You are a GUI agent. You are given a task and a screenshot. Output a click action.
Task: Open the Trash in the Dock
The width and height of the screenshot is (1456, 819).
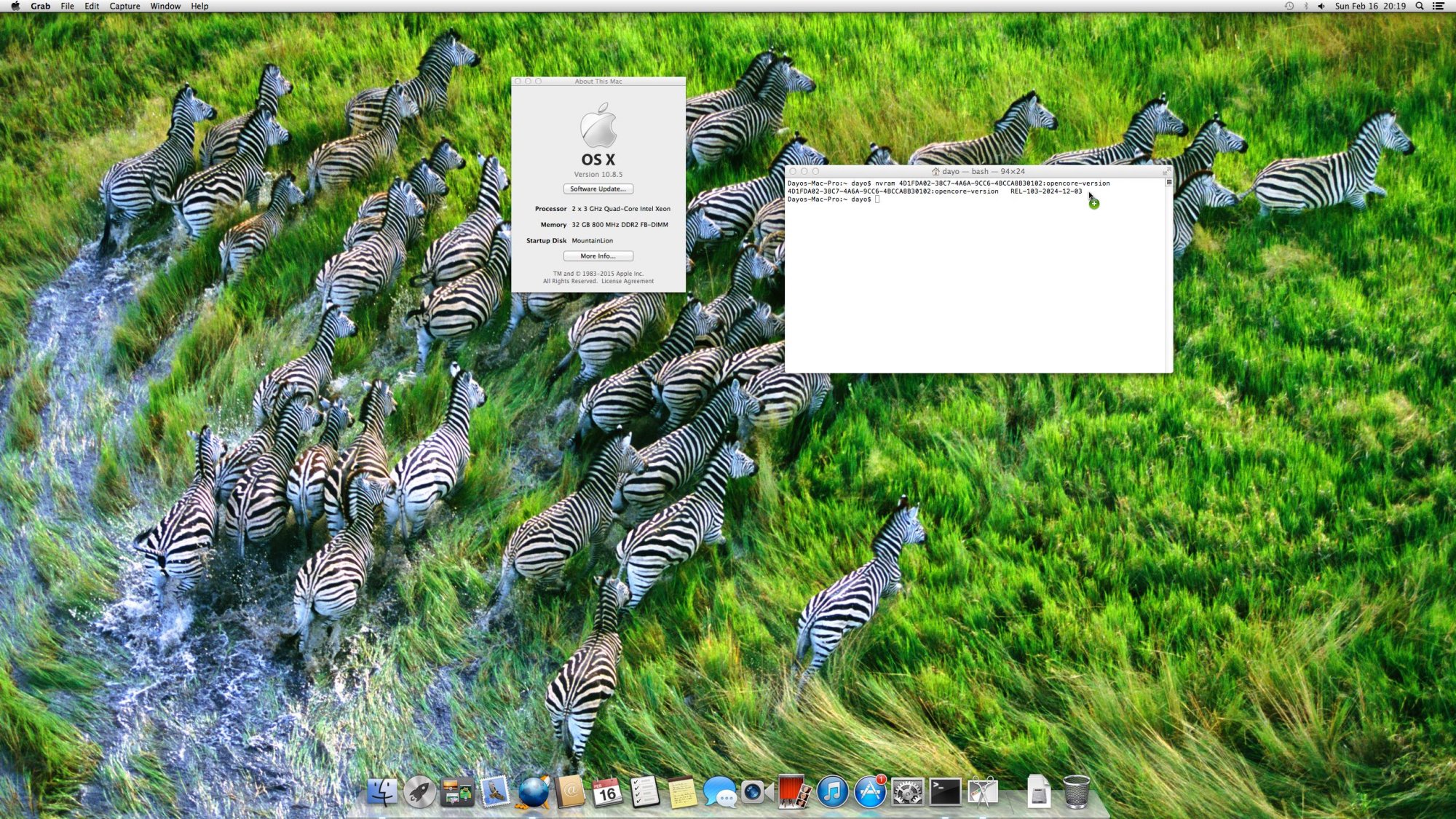[x=1076, y=792]
